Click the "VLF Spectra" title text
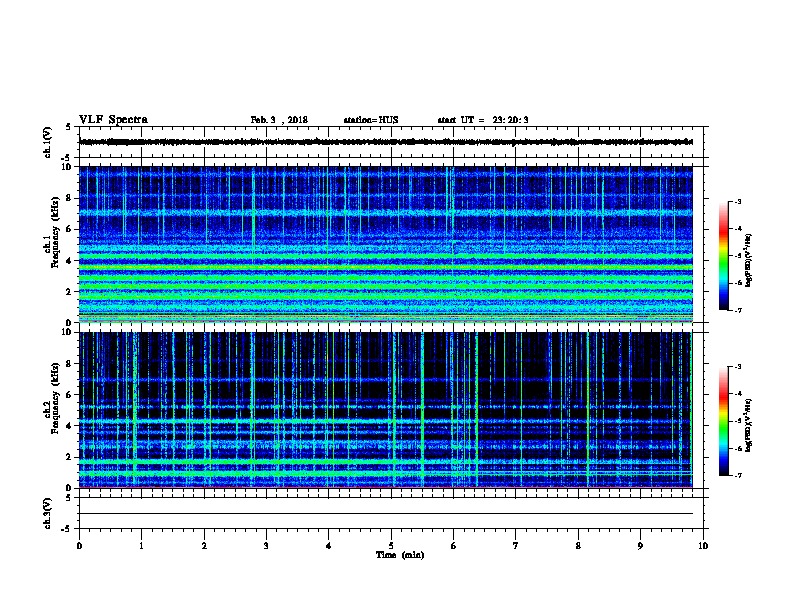The image size is (792, 612). click(x=113, y=120)
